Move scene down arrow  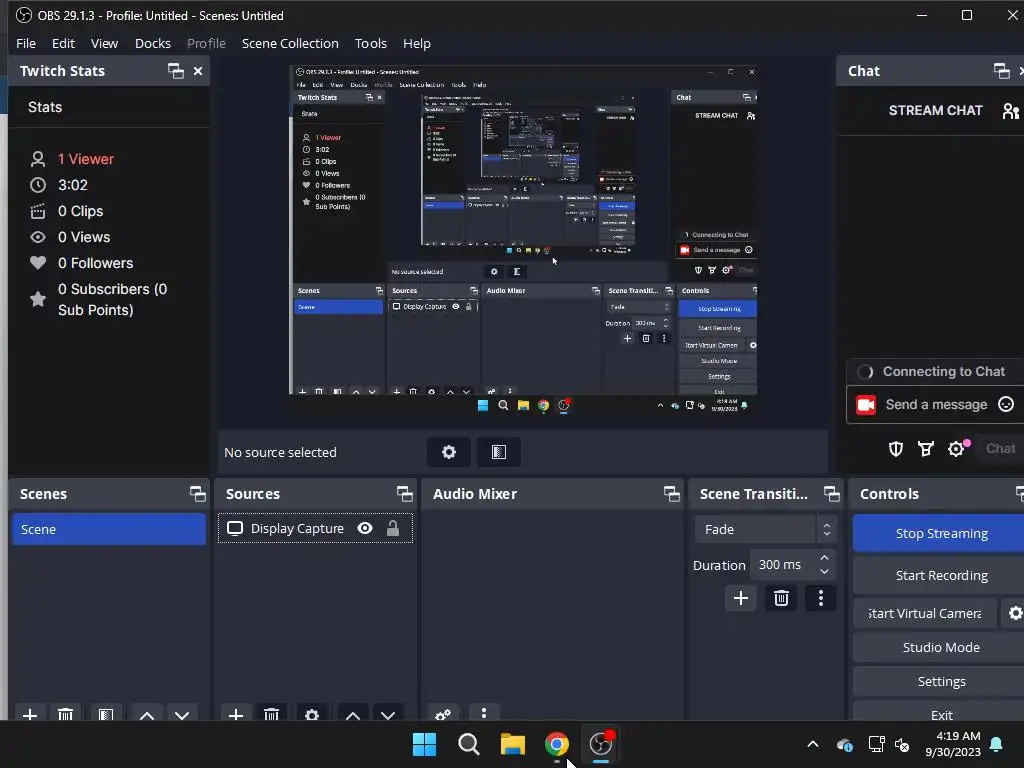[182, 714]
